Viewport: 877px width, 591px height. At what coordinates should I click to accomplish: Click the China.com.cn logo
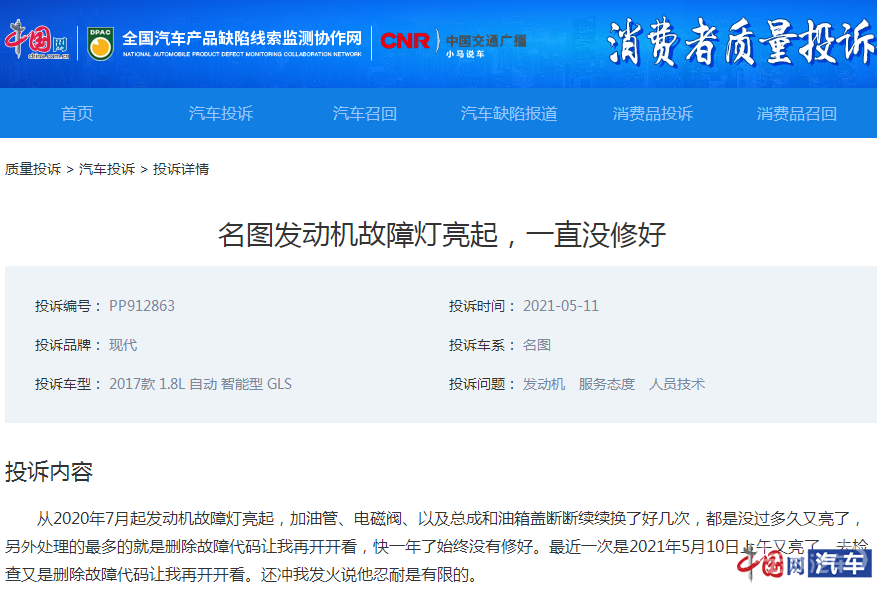pos(37,40)
